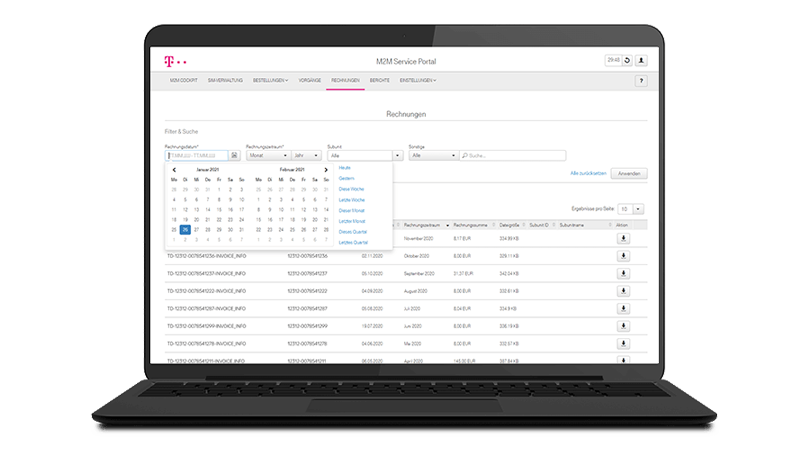The height and width of the screenshot is (450, 810).
Task: Sort by Subunit ID column
Action: [542, 225]
